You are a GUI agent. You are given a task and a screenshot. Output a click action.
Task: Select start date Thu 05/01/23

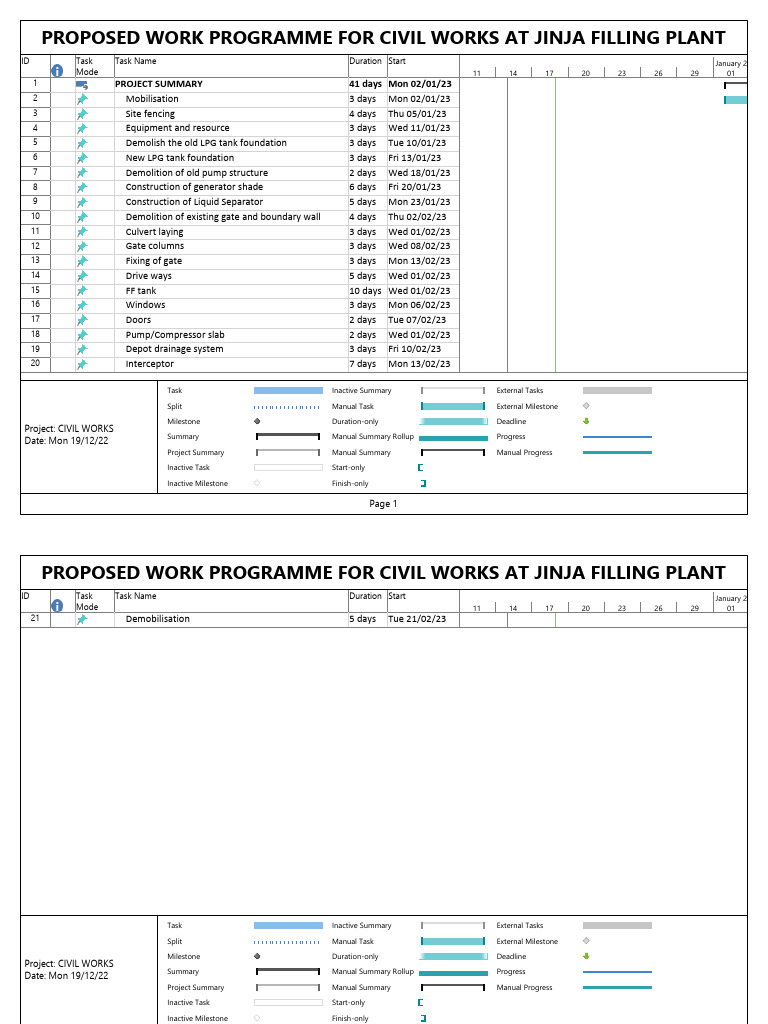click(x=417, y=114)
